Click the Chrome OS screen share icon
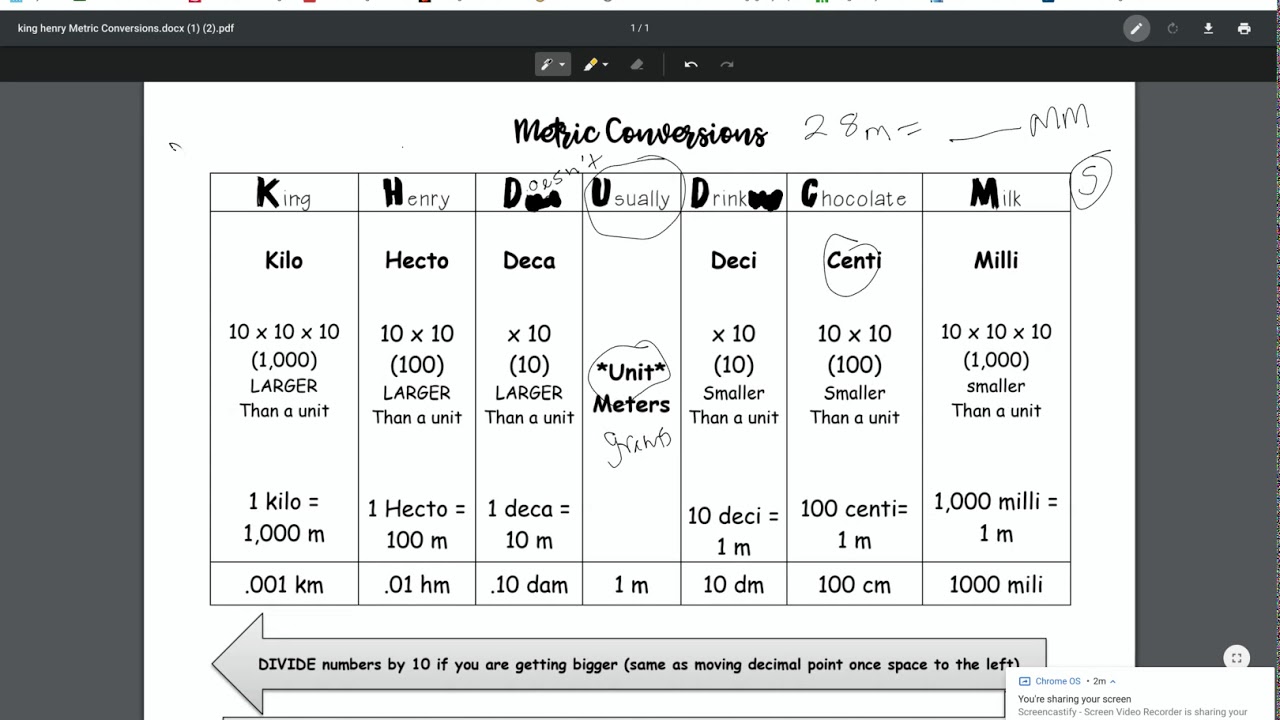The width and height of the screenshot is (1280, 720). [x=1024, y=681]
